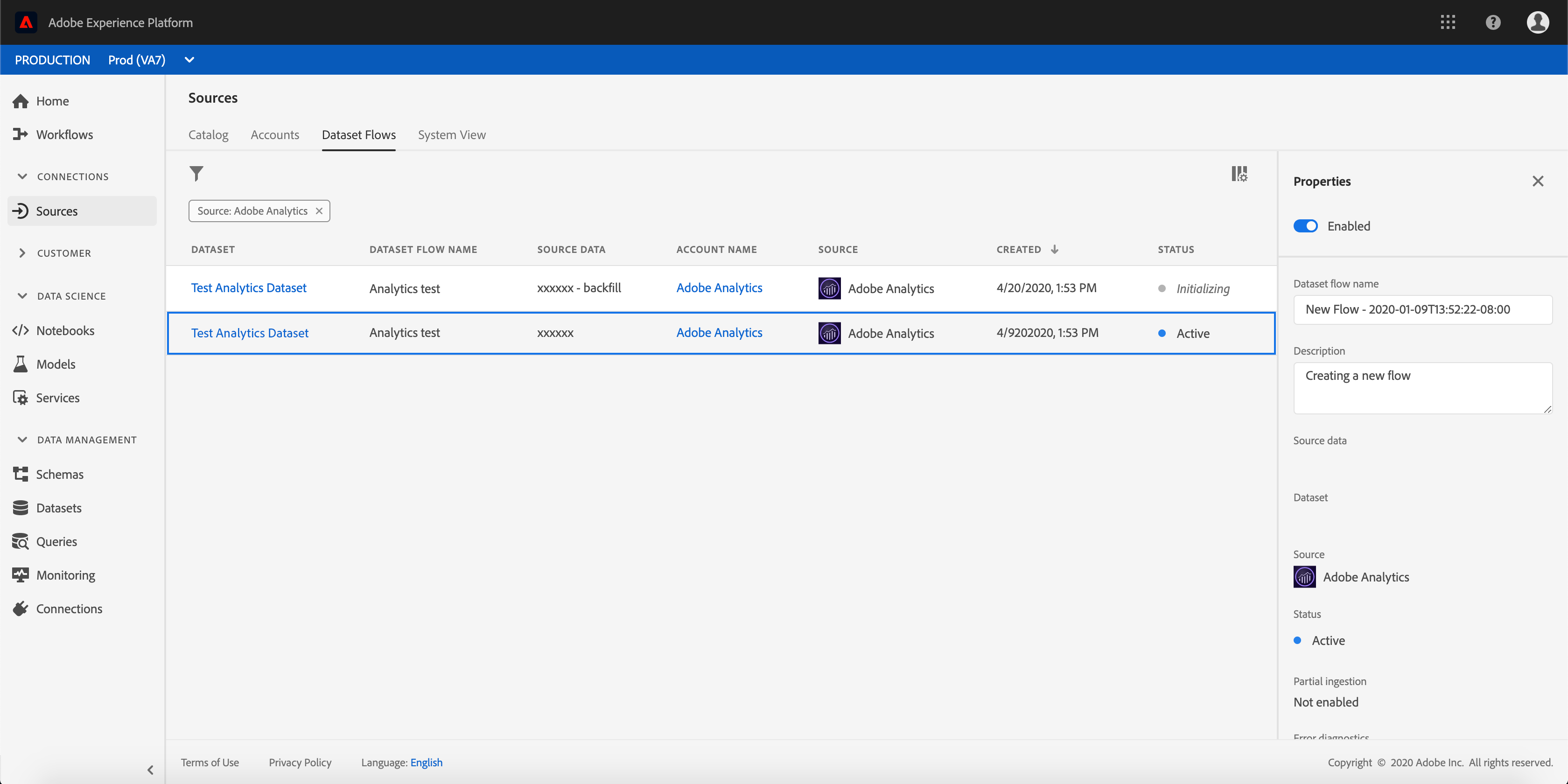Open the app switcher grid icon
This screenshot has height=784, width=1568.
tap(1448, 22)
